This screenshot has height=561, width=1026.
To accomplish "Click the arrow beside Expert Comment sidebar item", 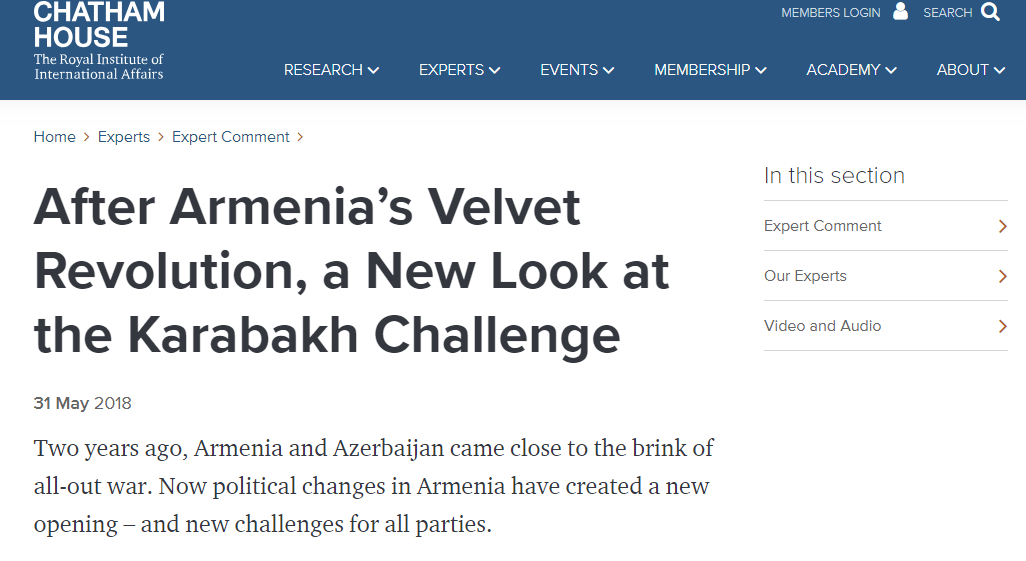I will click(1002, 226).
